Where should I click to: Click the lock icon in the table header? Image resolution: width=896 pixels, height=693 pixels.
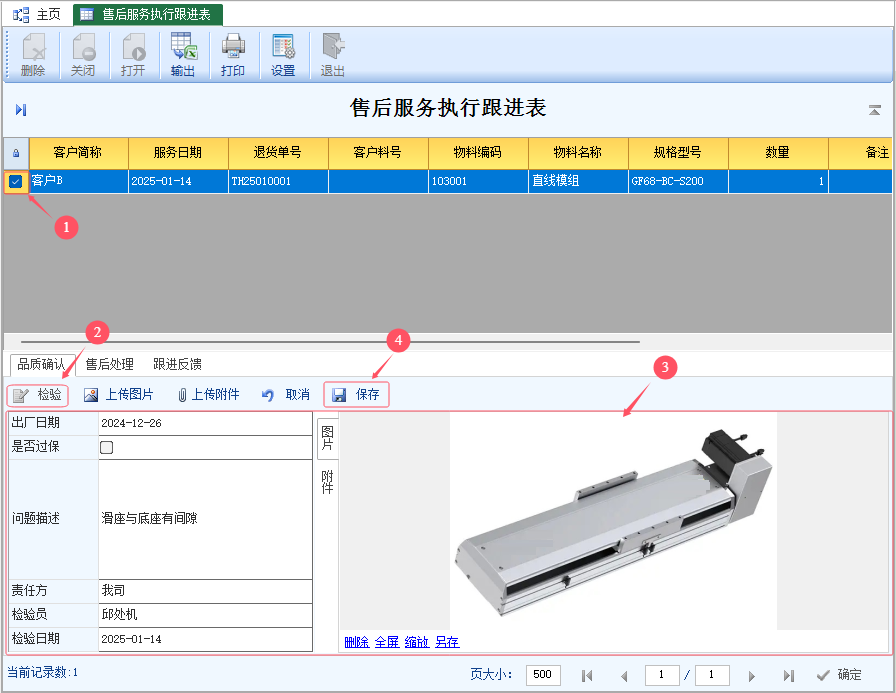tap(16, 153)
